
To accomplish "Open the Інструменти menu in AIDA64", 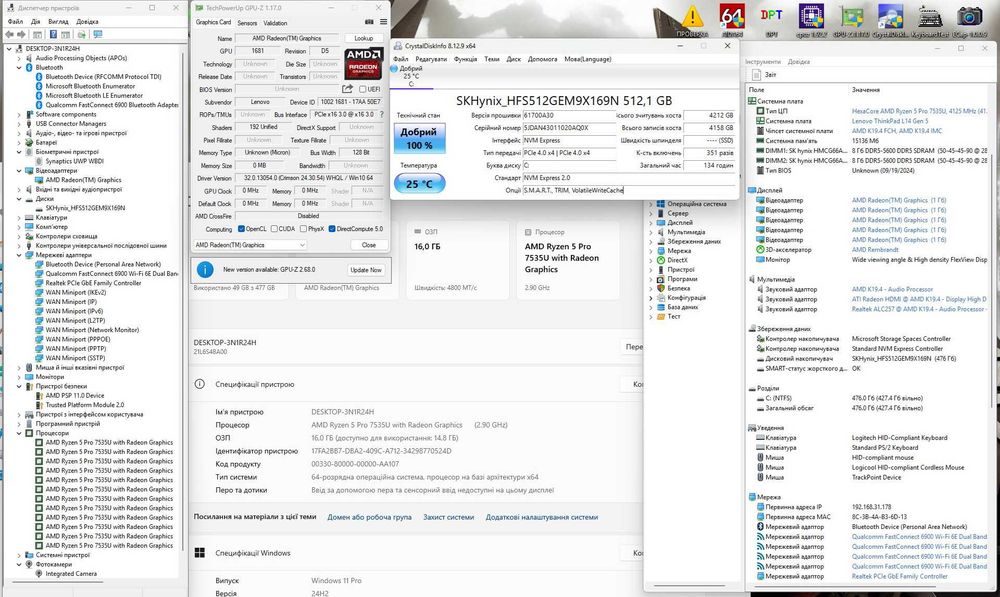I will coord(763,62).
